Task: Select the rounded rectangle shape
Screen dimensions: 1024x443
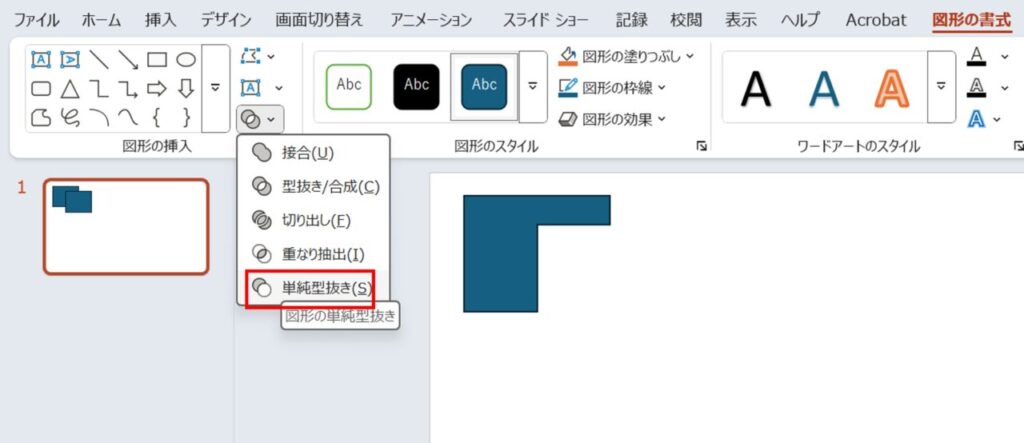Action: tap(40, 88)
